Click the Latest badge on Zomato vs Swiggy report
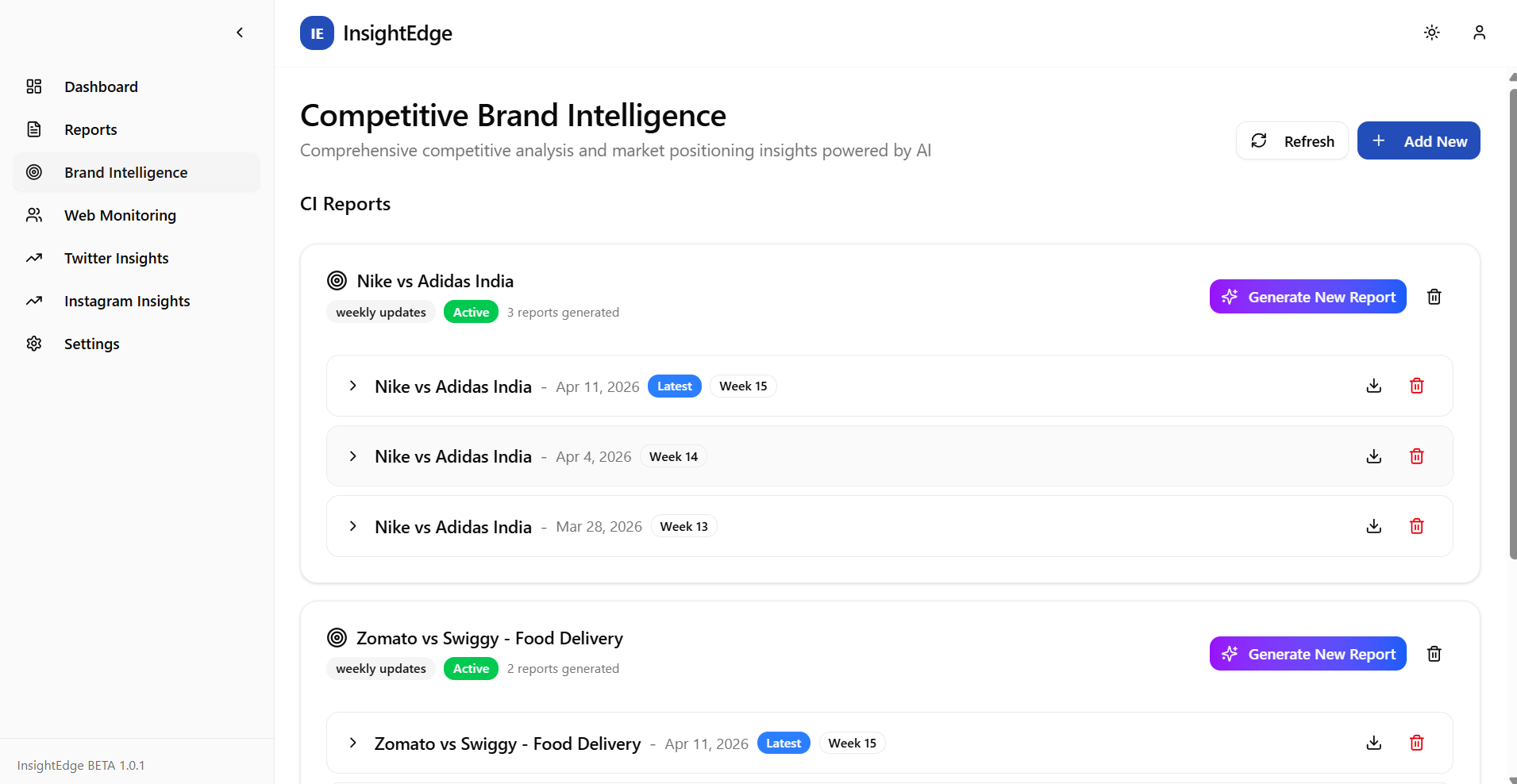Screen dimensions: 1517x784 pyautogui.click(x=783, y=743)
